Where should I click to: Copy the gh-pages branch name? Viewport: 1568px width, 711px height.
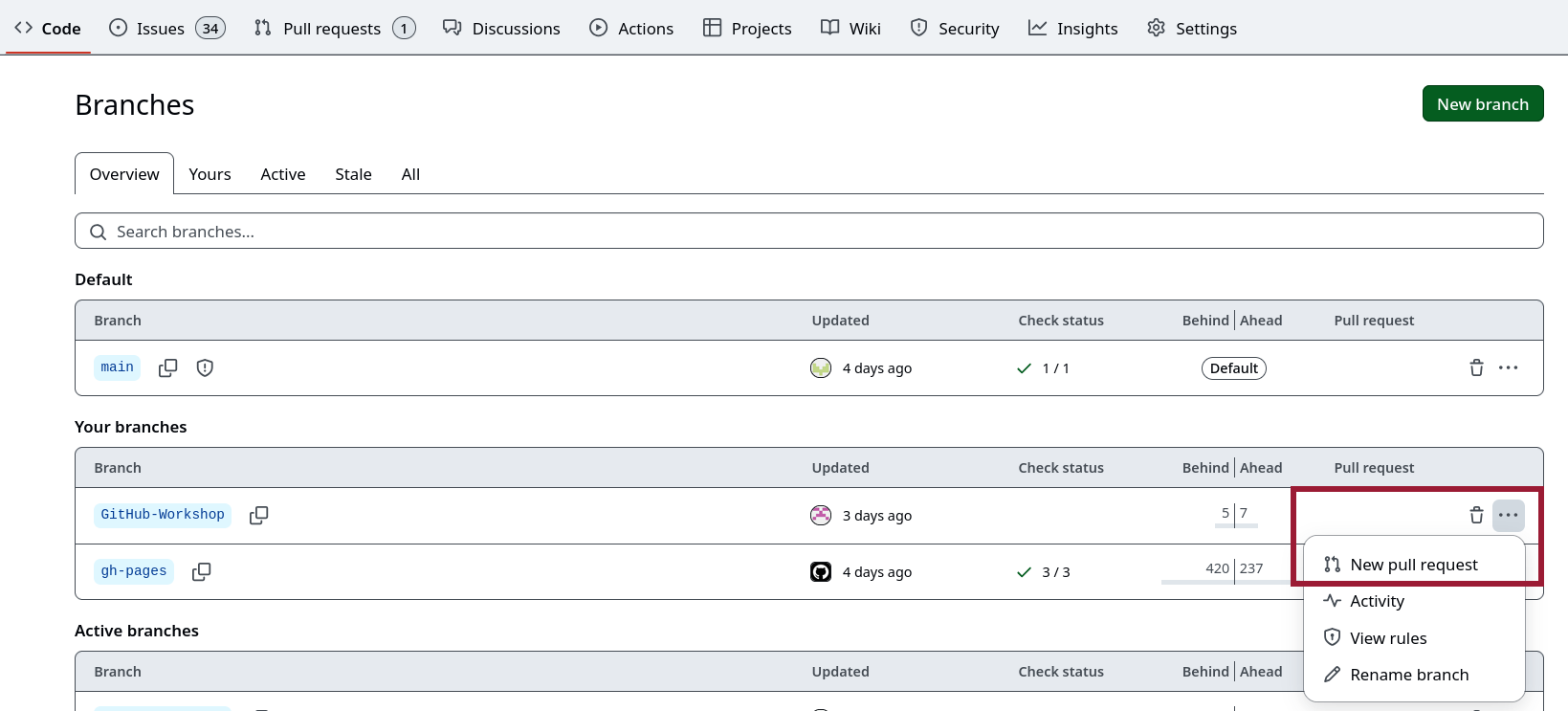[x=201, y=572]
